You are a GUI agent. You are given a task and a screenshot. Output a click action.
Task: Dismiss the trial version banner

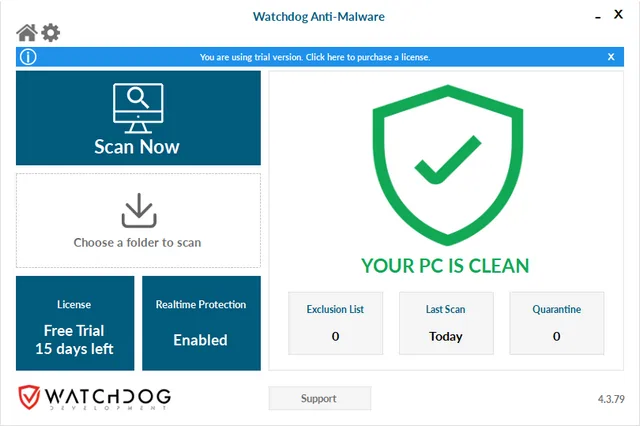[x=611, y=57]
